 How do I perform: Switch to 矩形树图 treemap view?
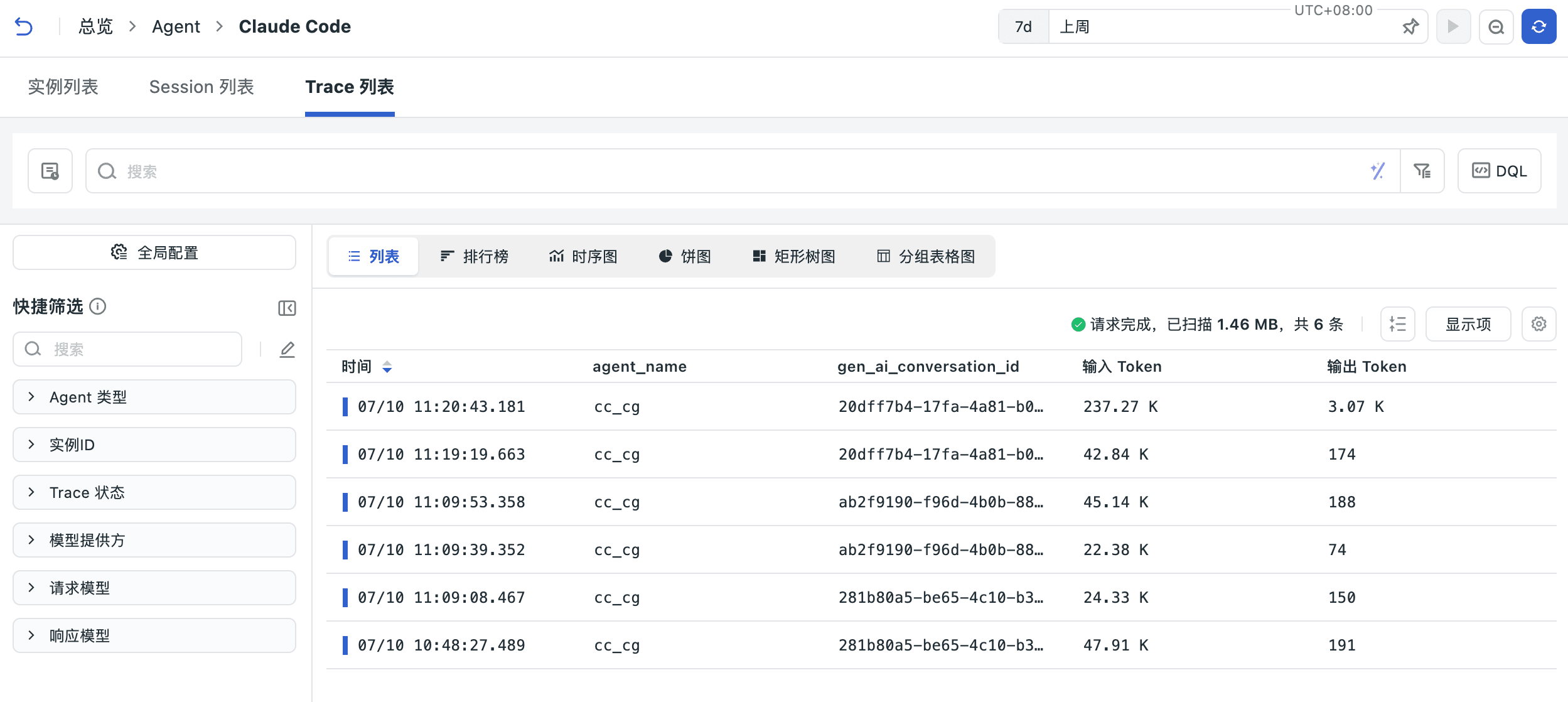794,256
